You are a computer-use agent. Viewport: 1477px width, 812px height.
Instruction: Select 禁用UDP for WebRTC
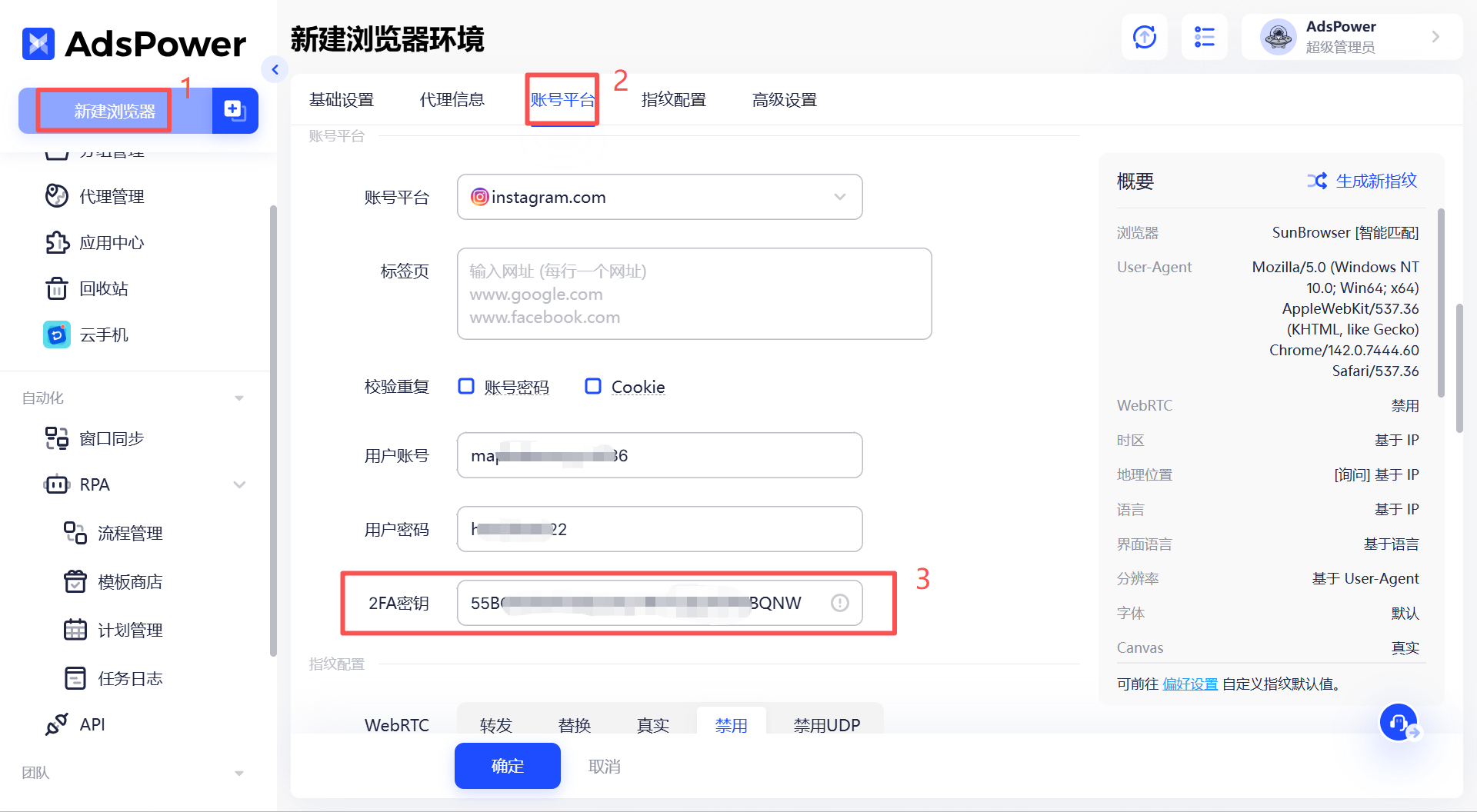(826, 724)
